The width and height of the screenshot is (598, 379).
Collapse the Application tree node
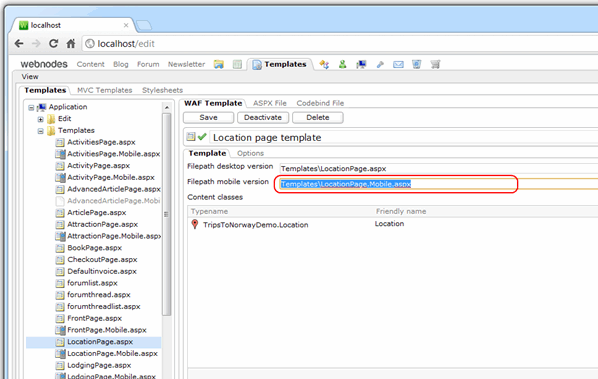(x=31, y=108)
